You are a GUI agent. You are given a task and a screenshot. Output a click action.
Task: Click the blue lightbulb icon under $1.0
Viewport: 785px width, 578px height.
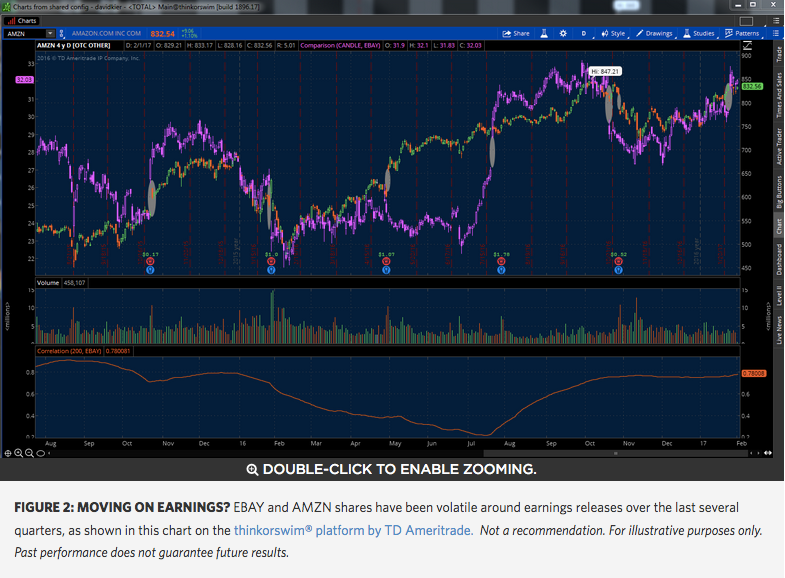click(271, 270)
